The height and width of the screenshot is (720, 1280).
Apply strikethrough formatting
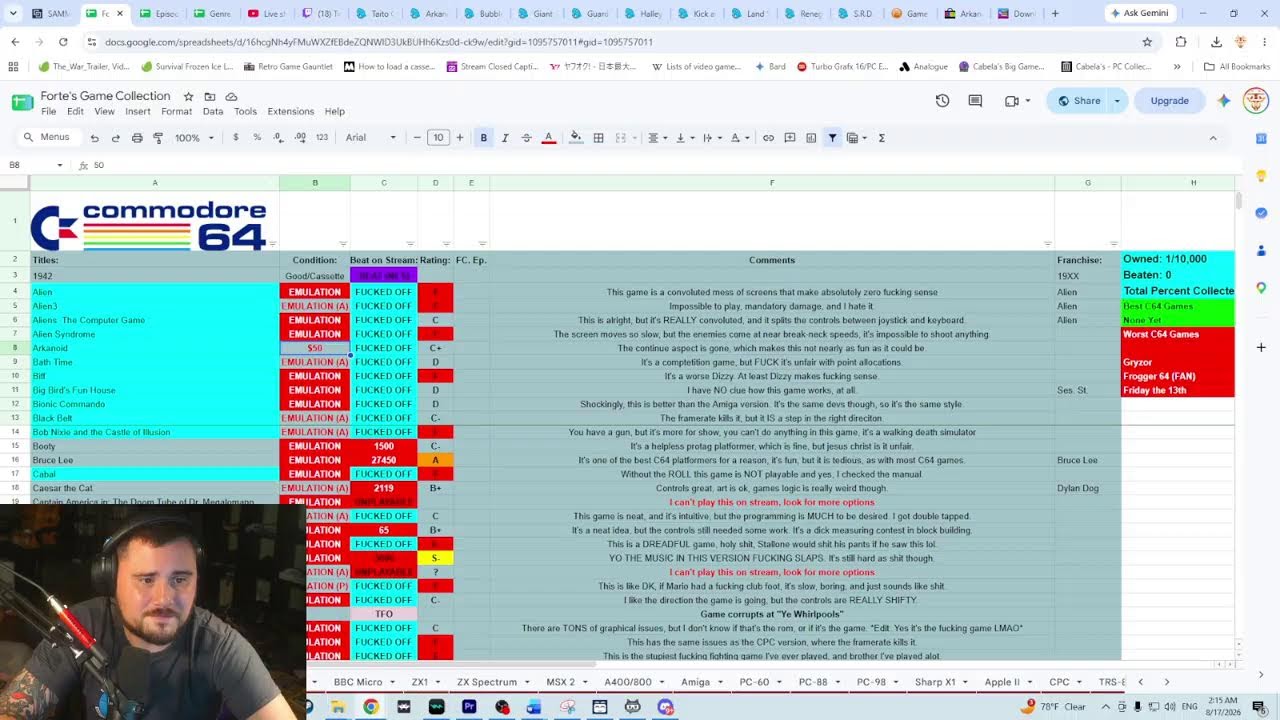(x=526, y=138)
